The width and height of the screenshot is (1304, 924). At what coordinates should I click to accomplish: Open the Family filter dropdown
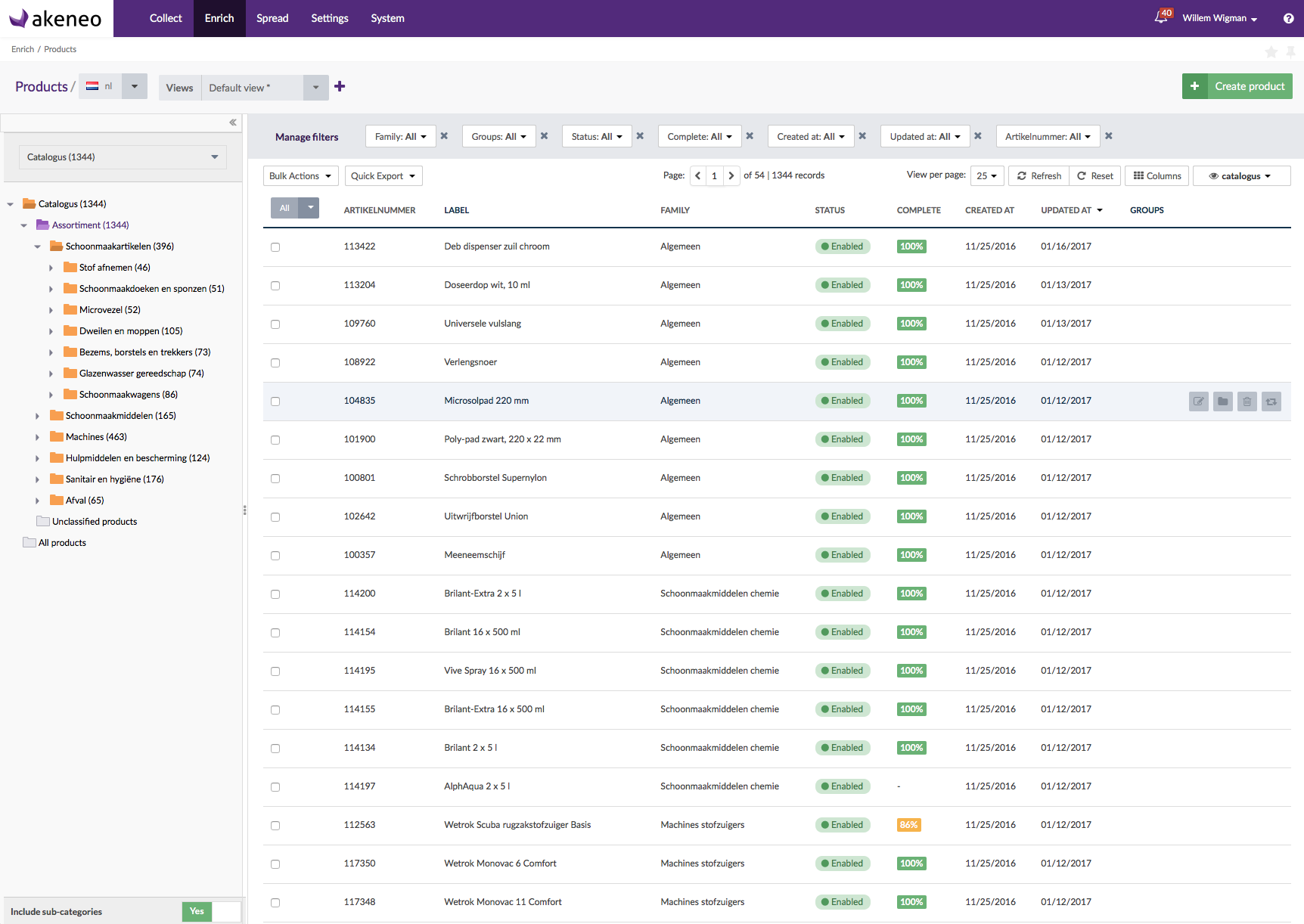click(x=400, y=137)
